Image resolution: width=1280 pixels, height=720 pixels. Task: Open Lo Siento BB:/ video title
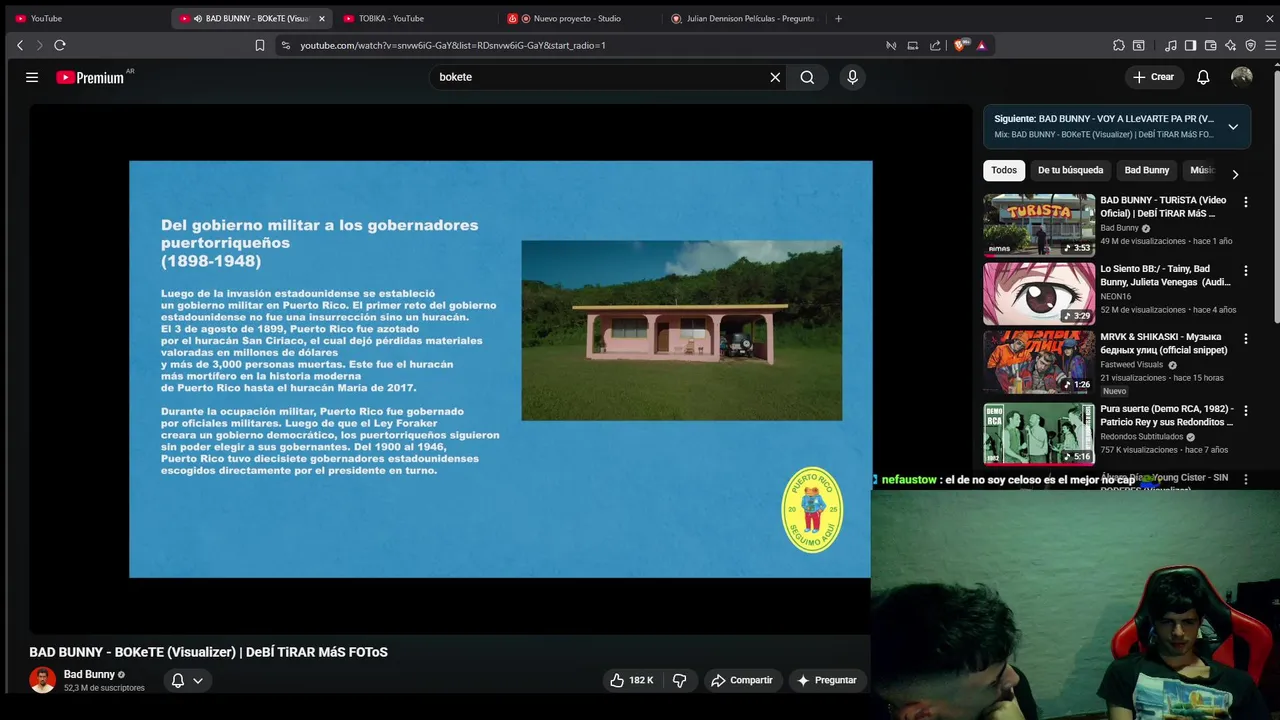pyautogui.click(x=1166, y=275)
